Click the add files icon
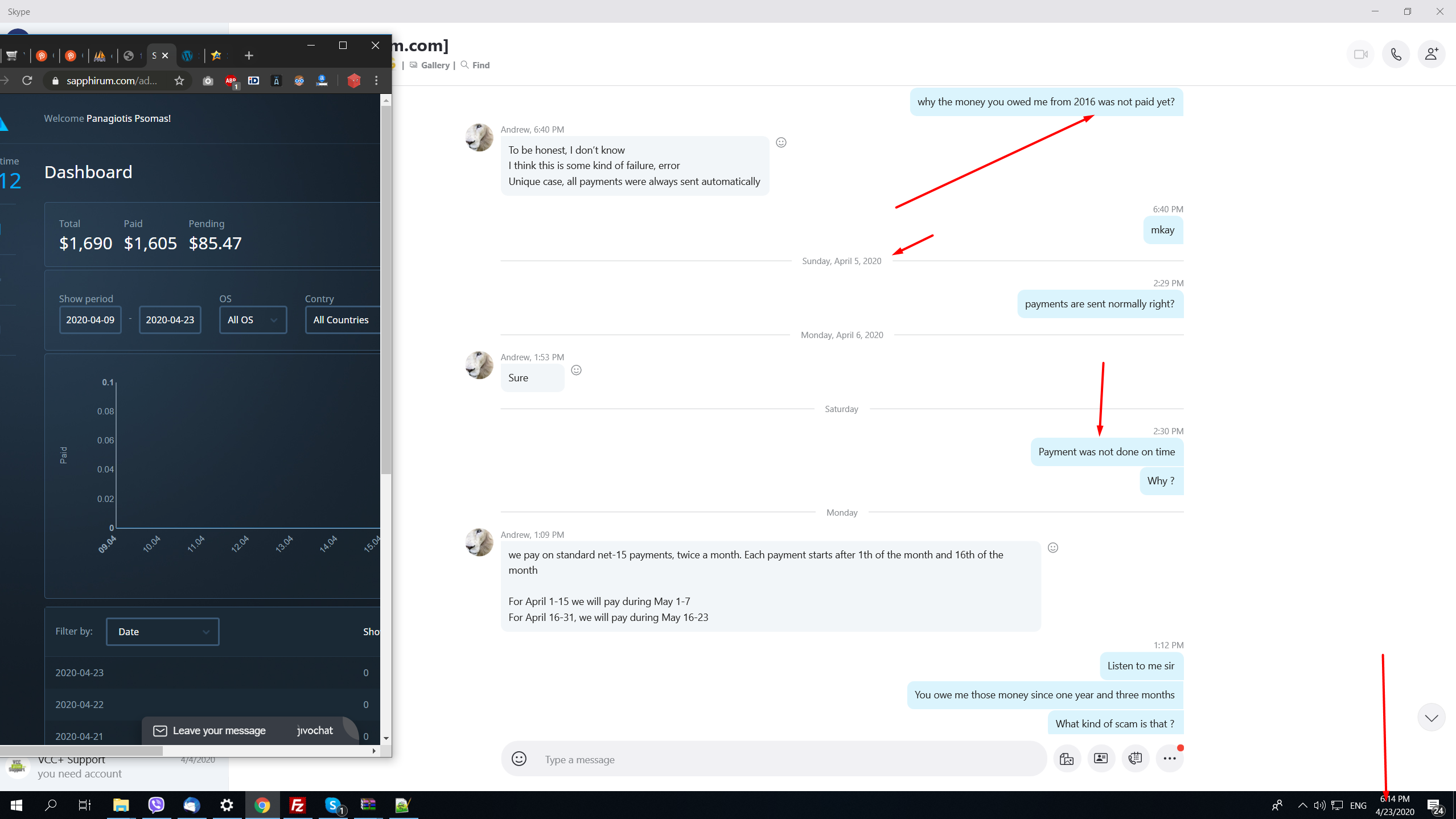1456x819 pixels. [x=1067, y=759]
